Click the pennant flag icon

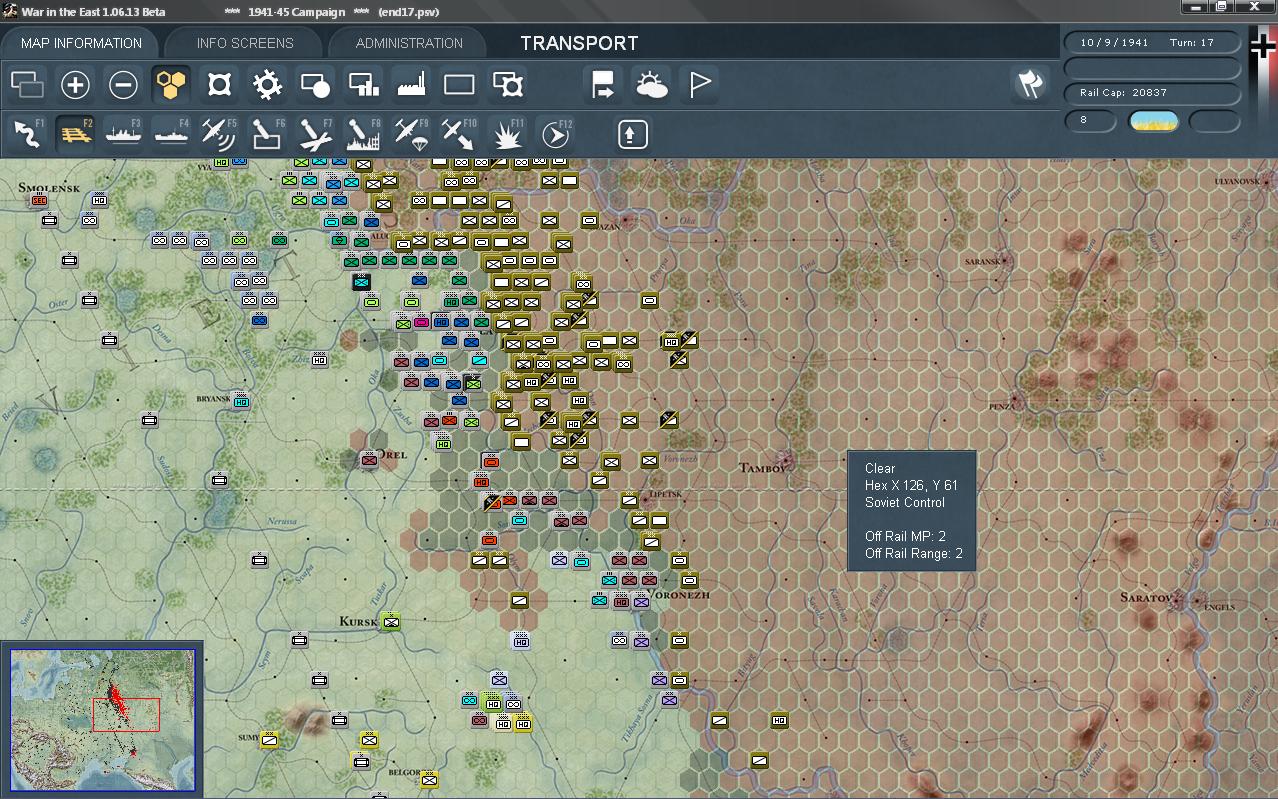[x=699, y=85]
